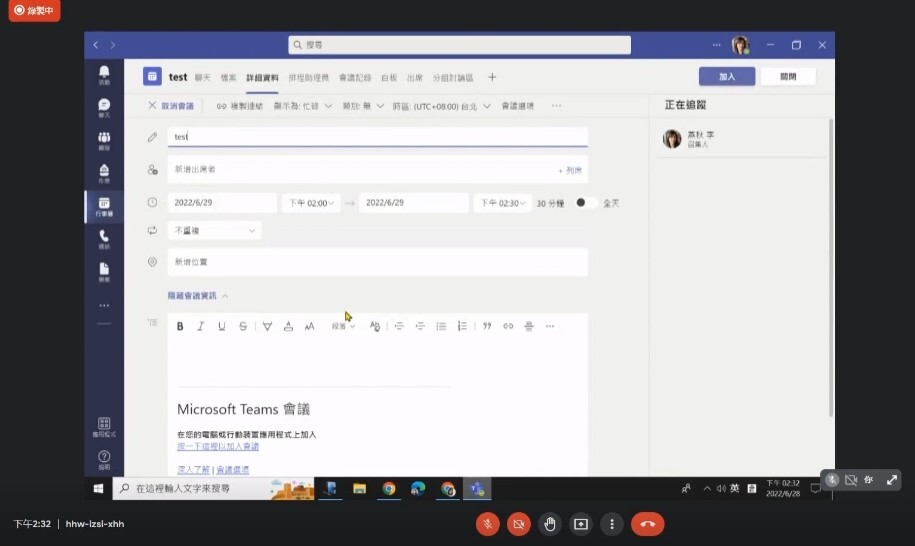Open the 時區 (UTC+08:00) 台北 dropdown
This screenshot has width=915, height=546.
[441, 106]
